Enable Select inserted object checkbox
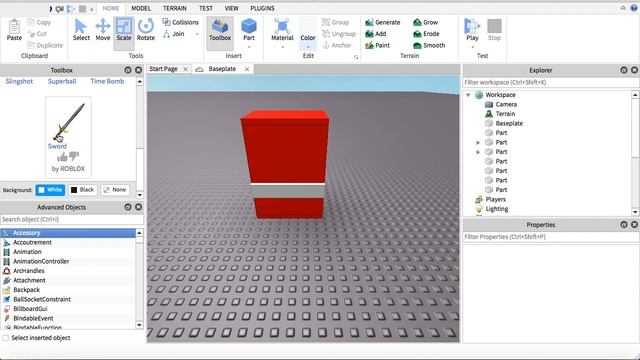The width and height of the screenshot is (640, 360). pyautogui.click(x=6, y=338)
